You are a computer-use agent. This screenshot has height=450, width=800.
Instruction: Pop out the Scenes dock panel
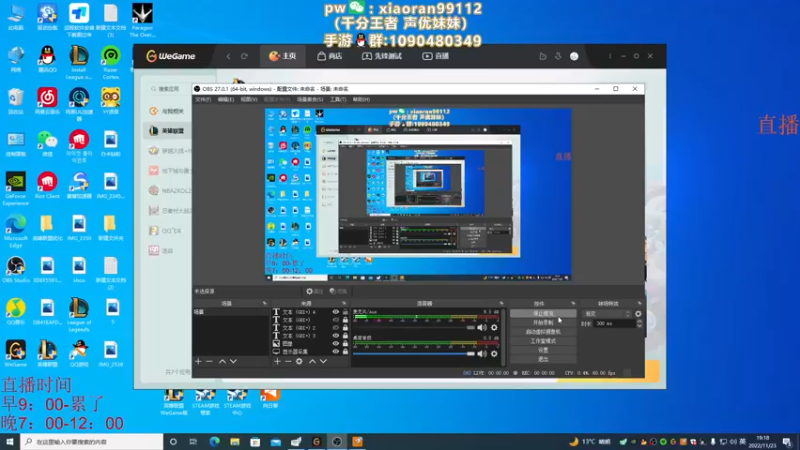pyautogui.click(x=264, y=304)
